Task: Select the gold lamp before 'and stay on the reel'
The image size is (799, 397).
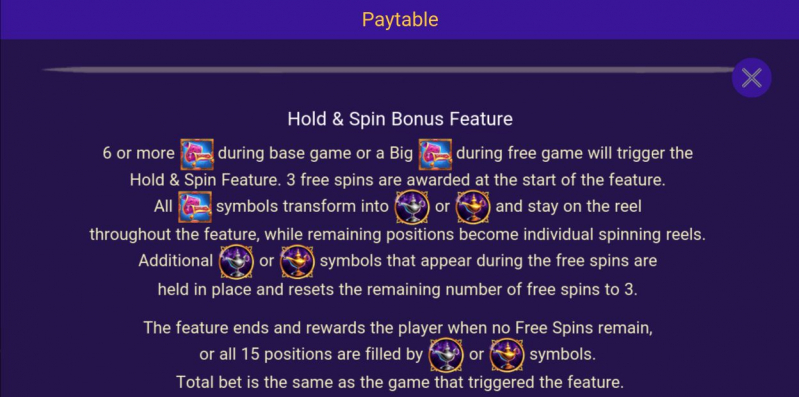Action: tap(472, 207)
